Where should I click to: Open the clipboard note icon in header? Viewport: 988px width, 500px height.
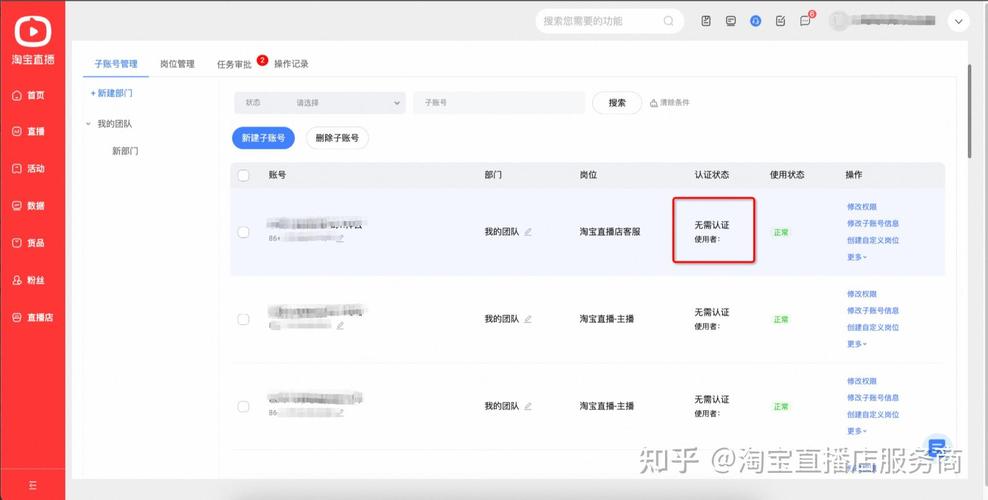(x=706, y=21)
